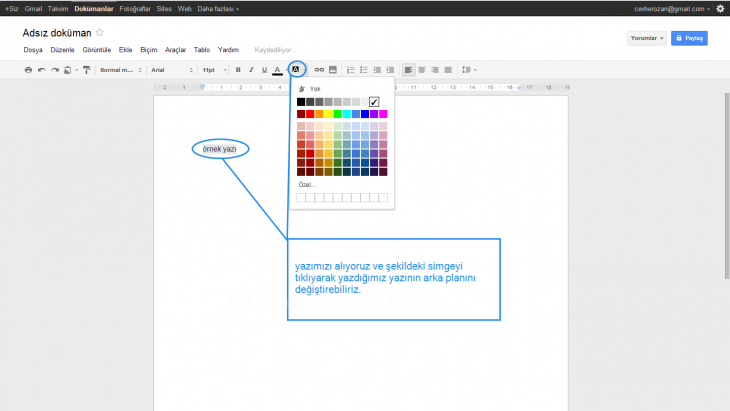This screenshot has height=411, width=730.
Task: Toggle underline formatting
Action: click(x=264, y=70)
